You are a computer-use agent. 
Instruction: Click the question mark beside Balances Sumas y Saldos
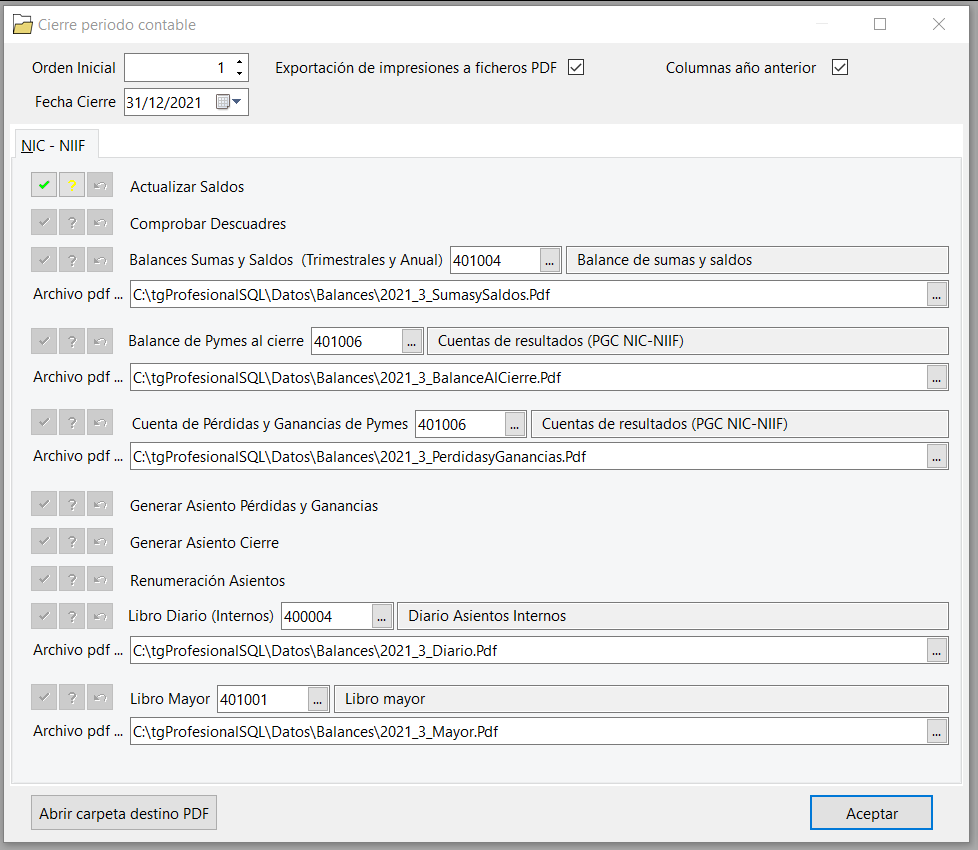coord(72,259)
